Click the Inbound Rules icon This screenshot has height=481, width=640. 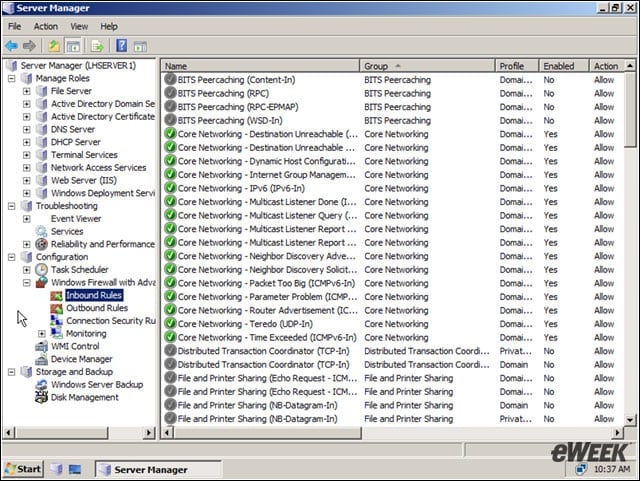tap(56, 295)
